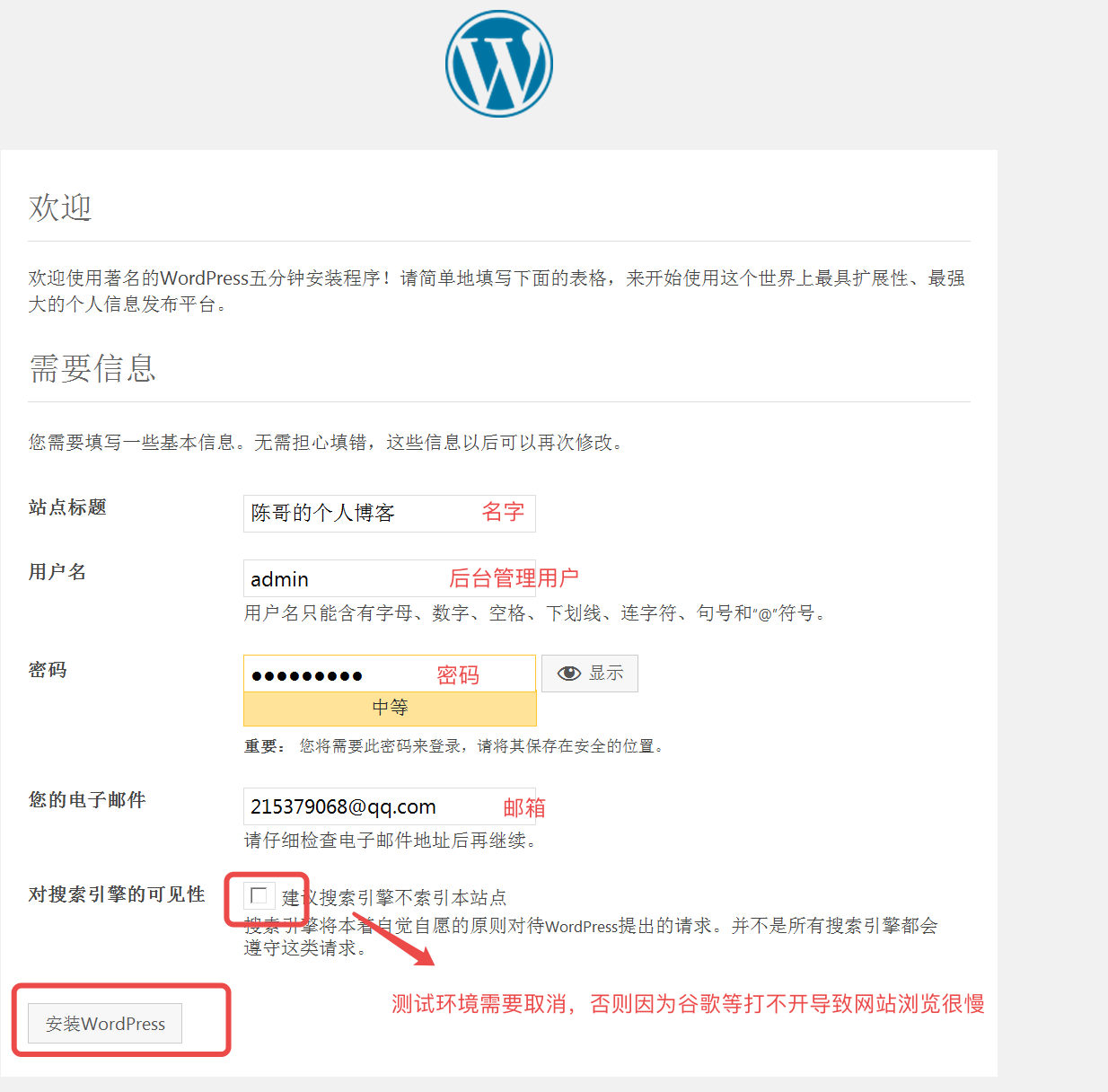
Task: Click the 请仔细检查电子邮件地址后再继续 hint
Action: pos(391,841)
